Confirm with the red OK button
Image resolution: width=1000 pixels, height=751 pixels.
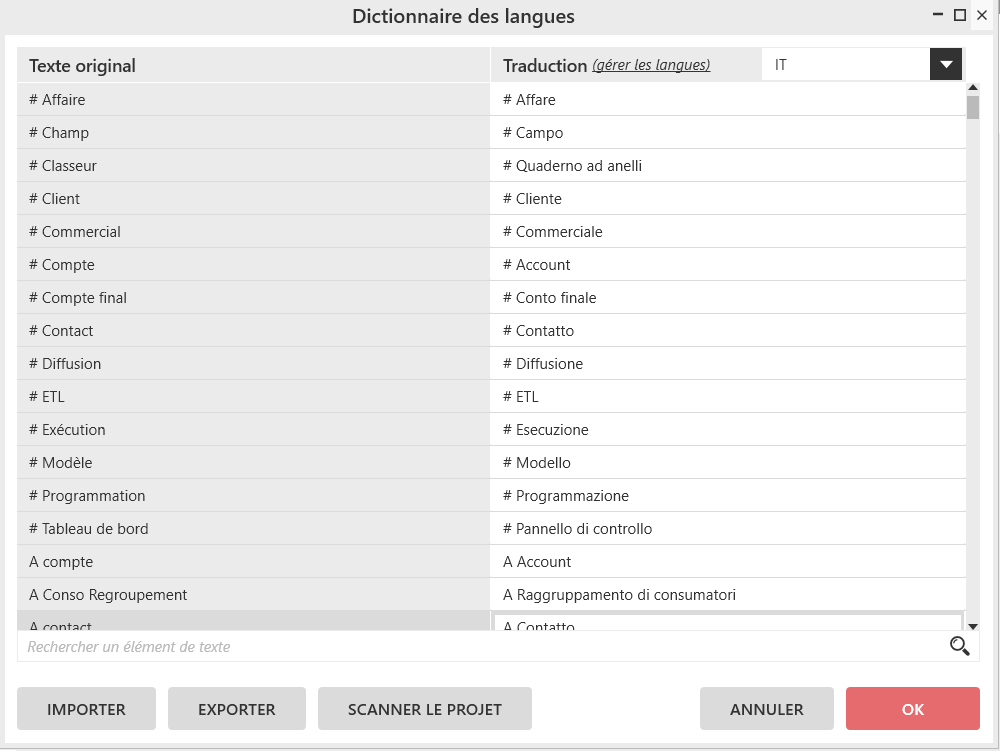pos(912,709)
